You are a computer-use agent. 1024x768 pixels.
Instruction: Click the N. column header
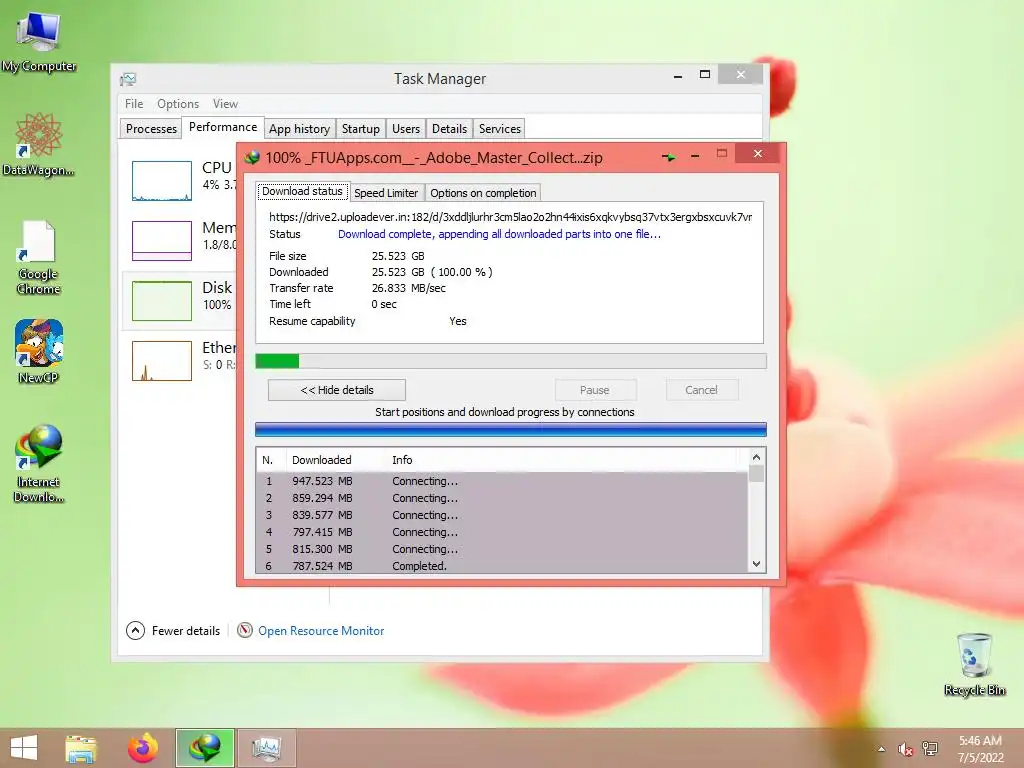click(271, 460)
